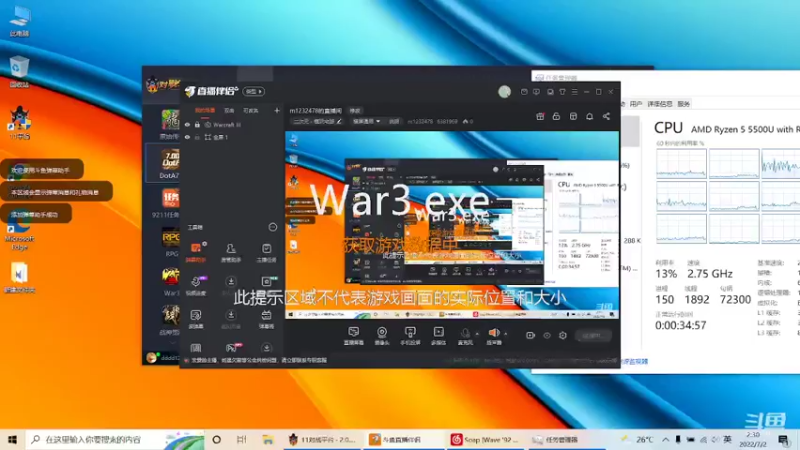Click the user avatar in 直播伴侣 title bar
The image size is (800, 450).
click(x=505, y=91)
